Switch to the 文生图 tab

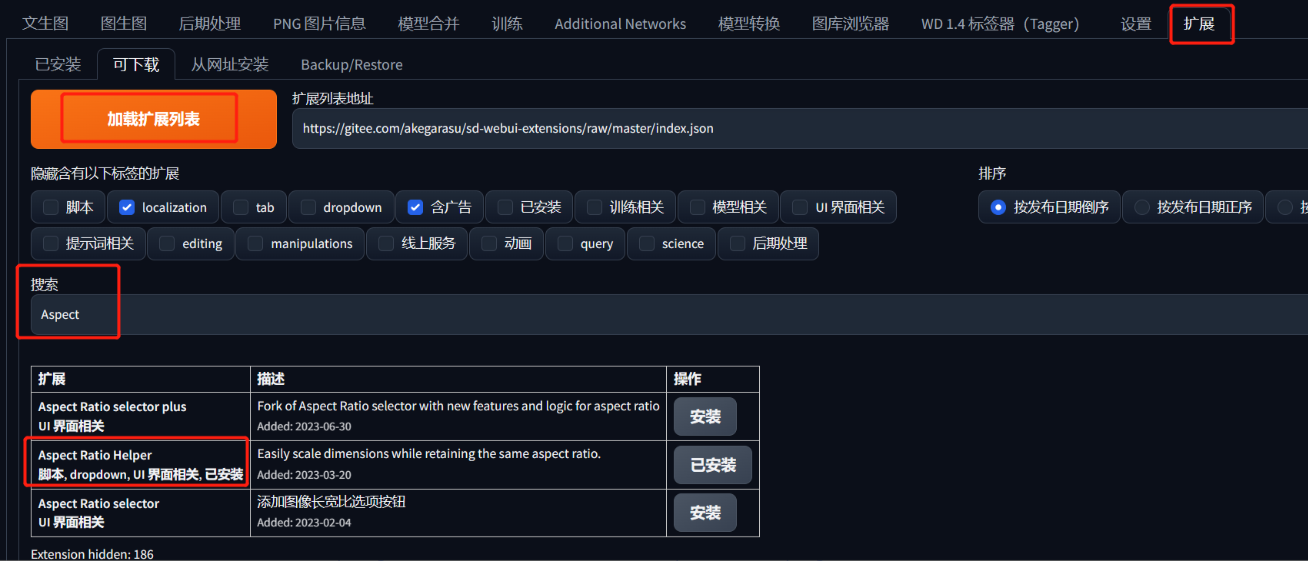point(45,23)
